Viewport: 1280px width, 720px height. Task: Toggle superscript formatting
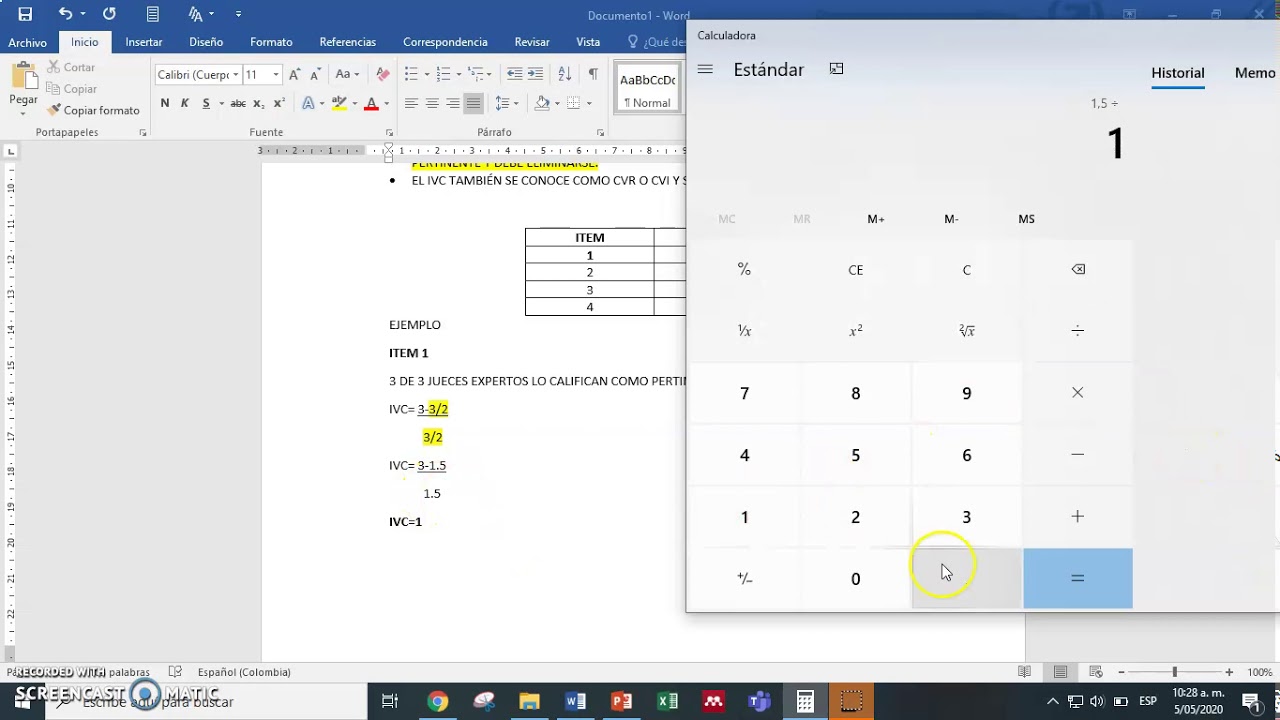pos(279,103)
